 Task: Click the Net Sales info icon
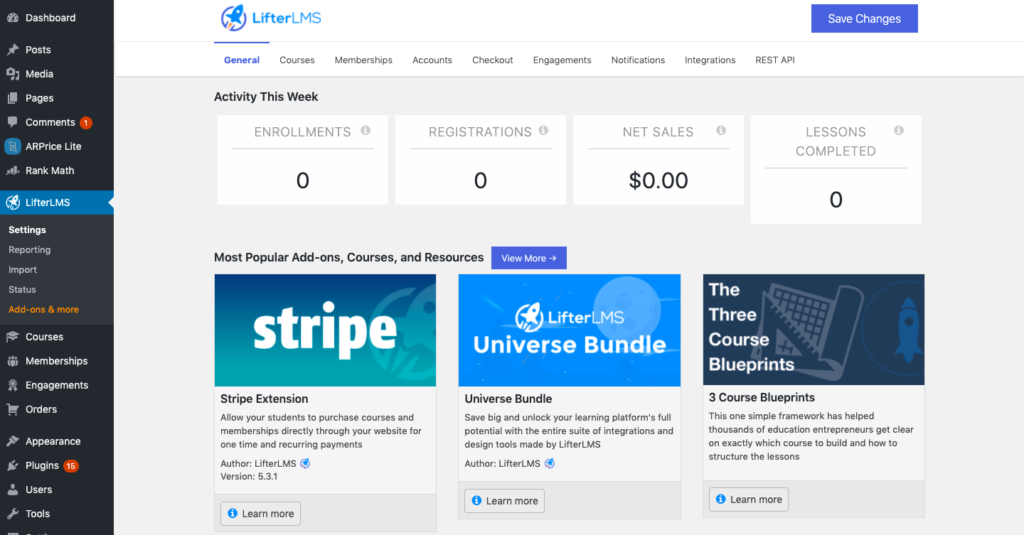click(x=721, y=131)
